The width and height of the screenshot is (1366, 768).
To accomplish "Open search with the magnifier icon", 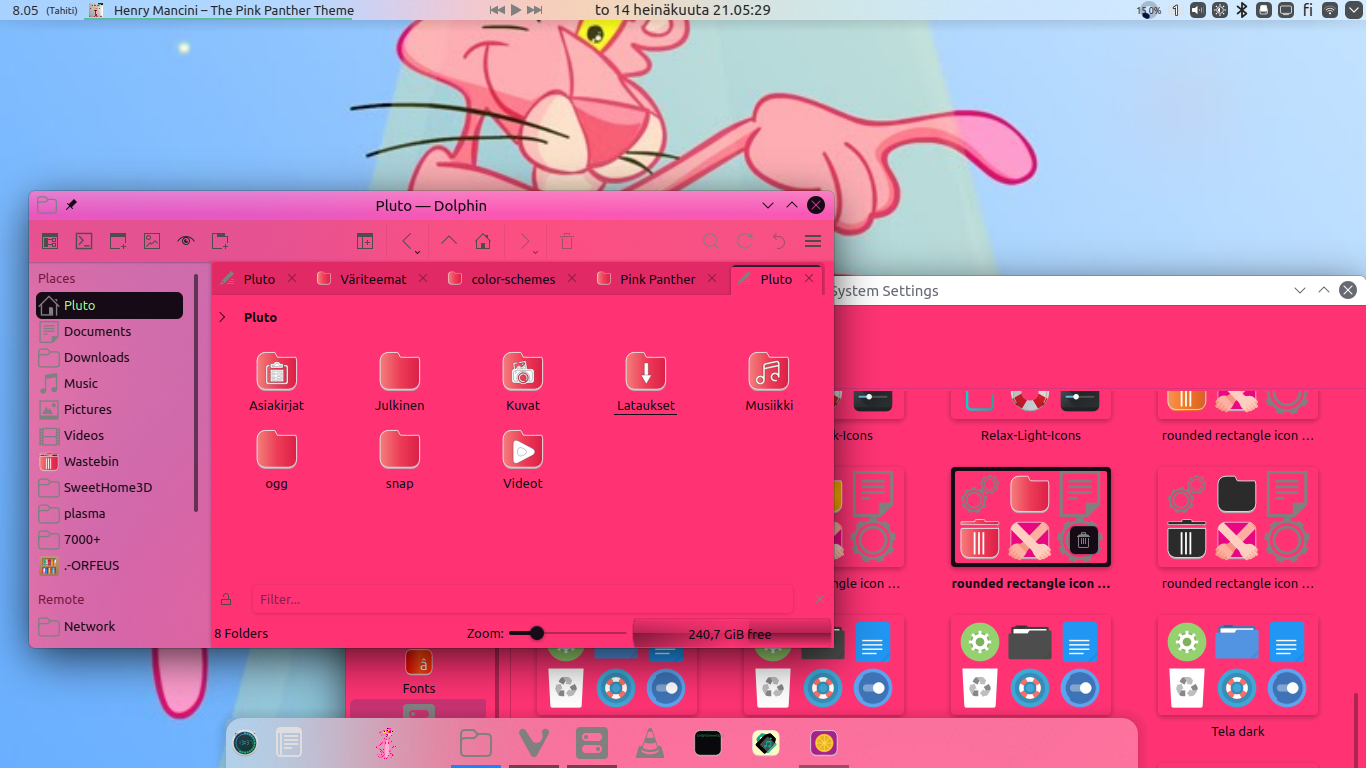I will (x=711, y=241).
